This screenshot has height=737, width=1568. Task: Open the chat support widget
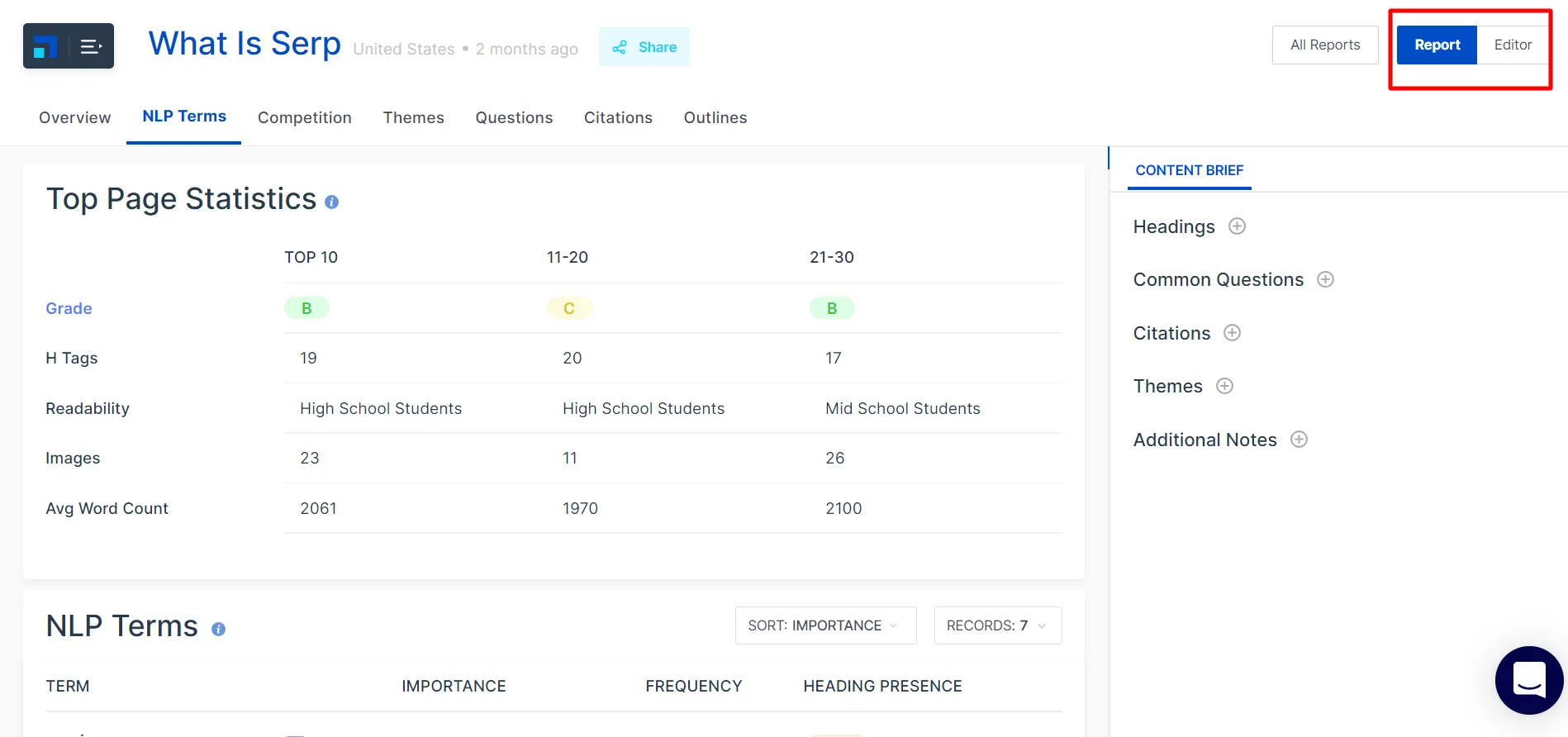(x=1528, y=680)
